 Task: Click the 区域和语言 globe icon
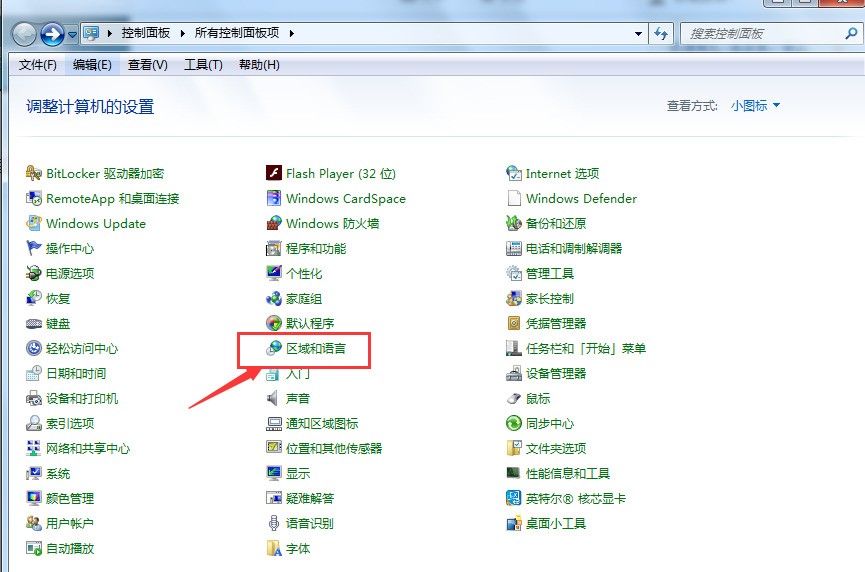click(274, 348)
